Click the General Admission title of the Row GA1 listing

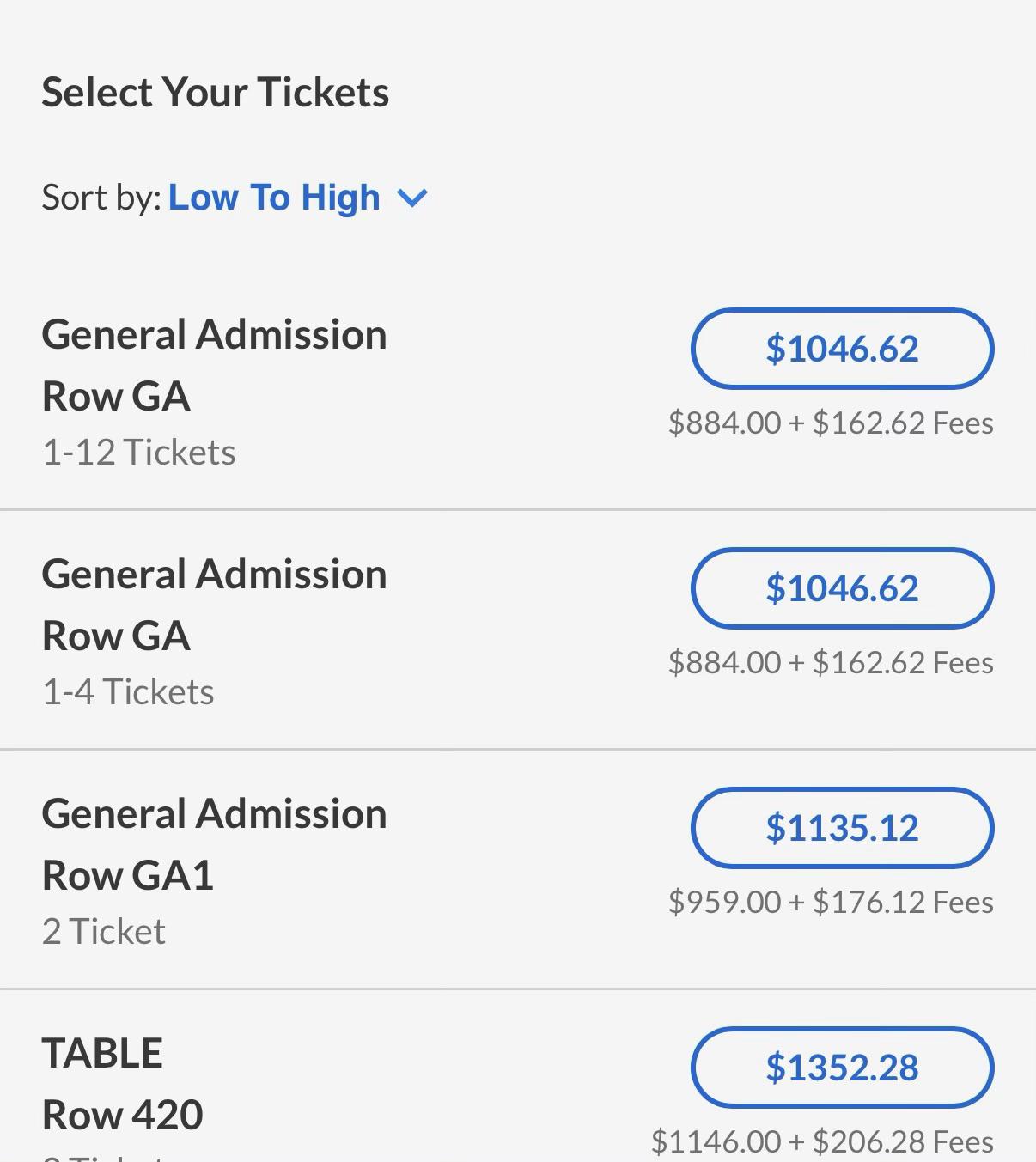tap(214, 813)
